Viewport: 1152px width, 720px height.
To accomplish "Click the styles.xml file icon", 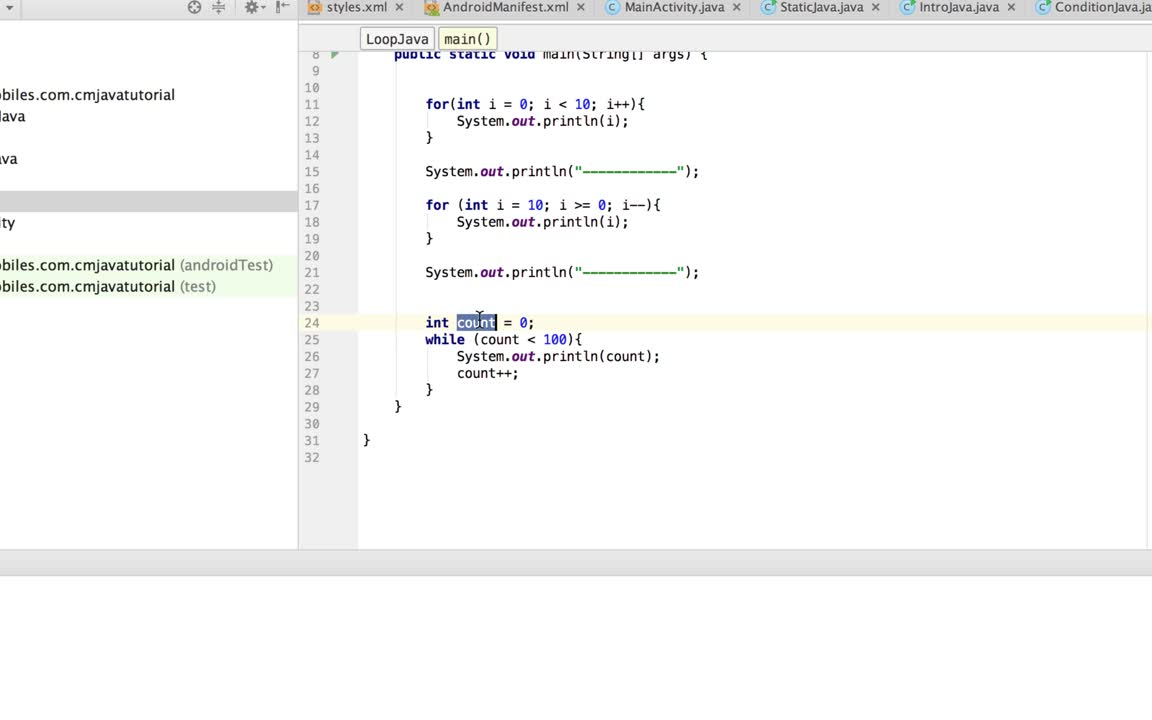I will 314,7.
